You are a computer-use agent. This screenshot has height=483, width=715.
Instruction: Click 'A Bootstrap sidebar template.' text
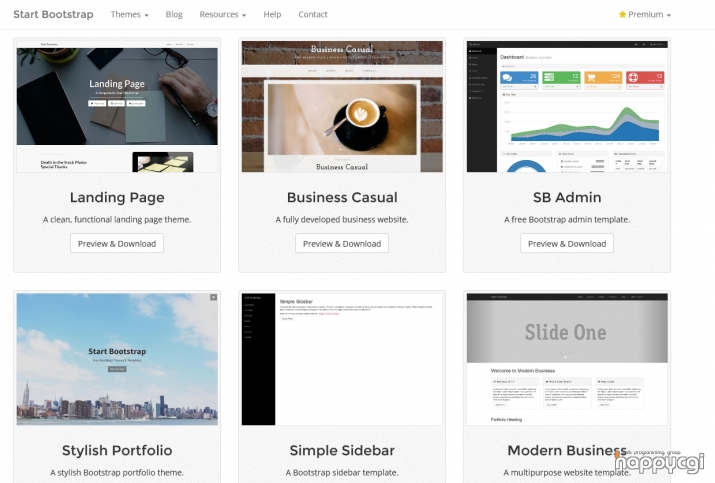[x=342, y=473]
